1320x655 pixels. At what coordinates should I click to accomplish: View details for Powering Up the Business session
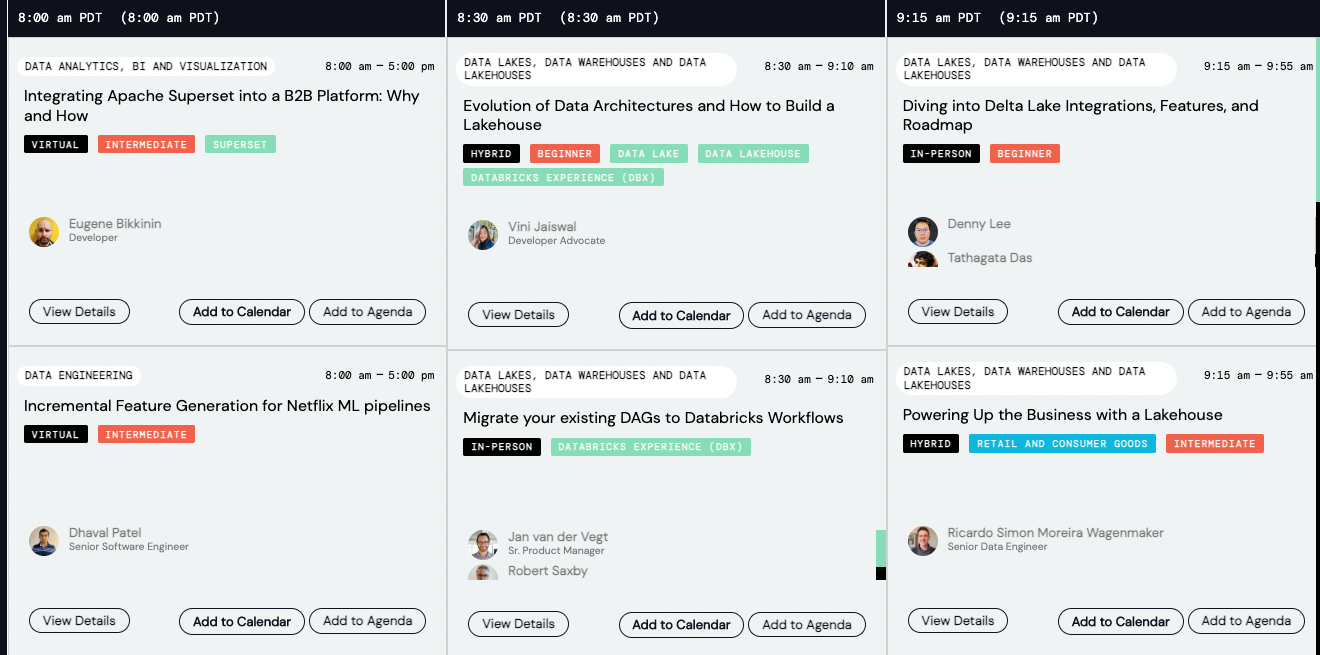point(957,621)
